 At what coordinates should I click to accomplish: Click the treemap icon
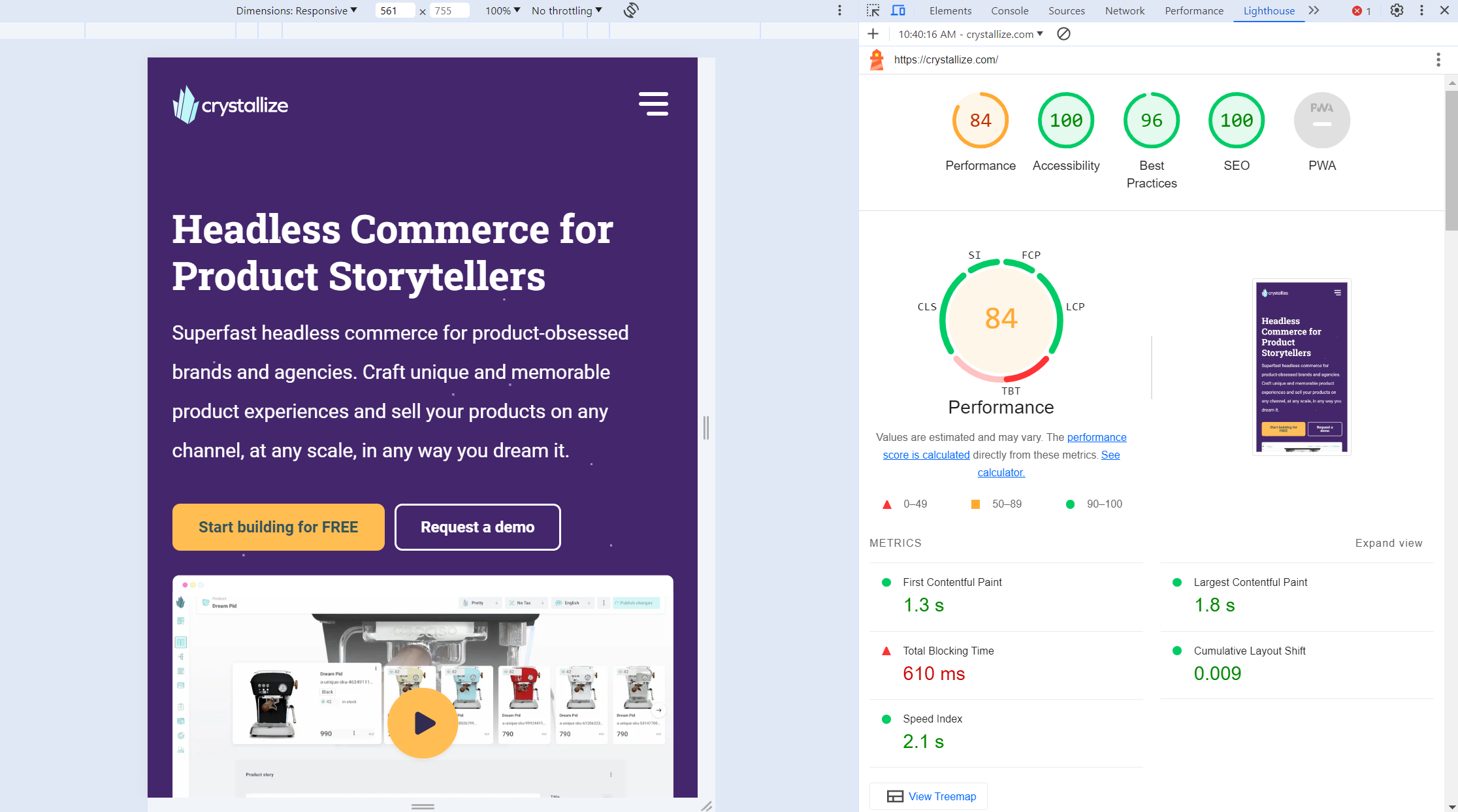tap(895, 796)
